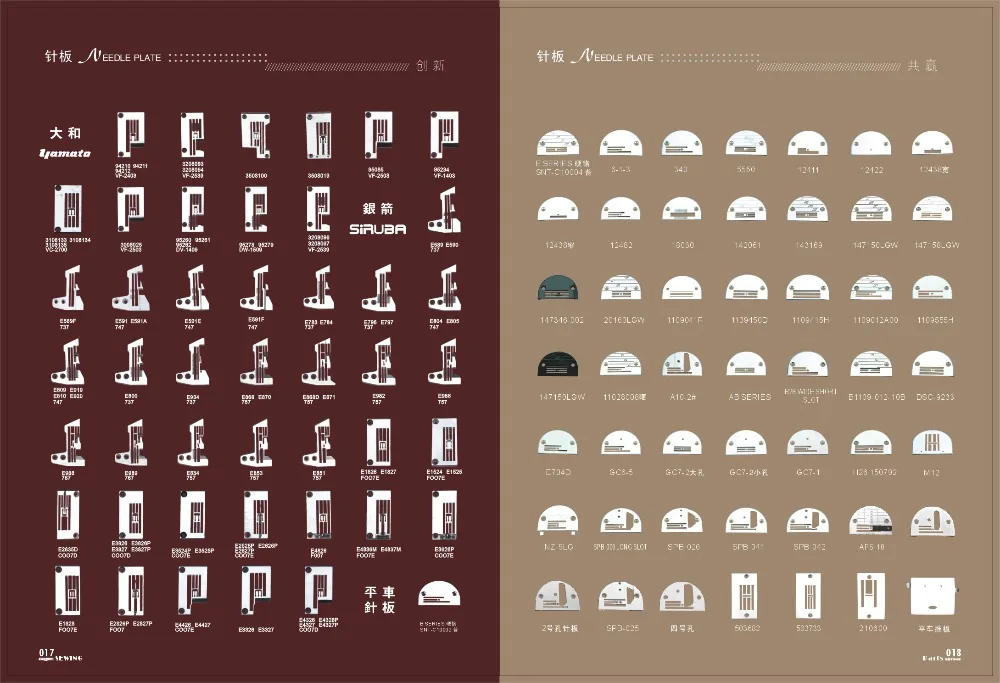This screenshot has height=683, width=1000.
Task: Select the VF-1403 needle plate image
Action: (x=444, y=135)
